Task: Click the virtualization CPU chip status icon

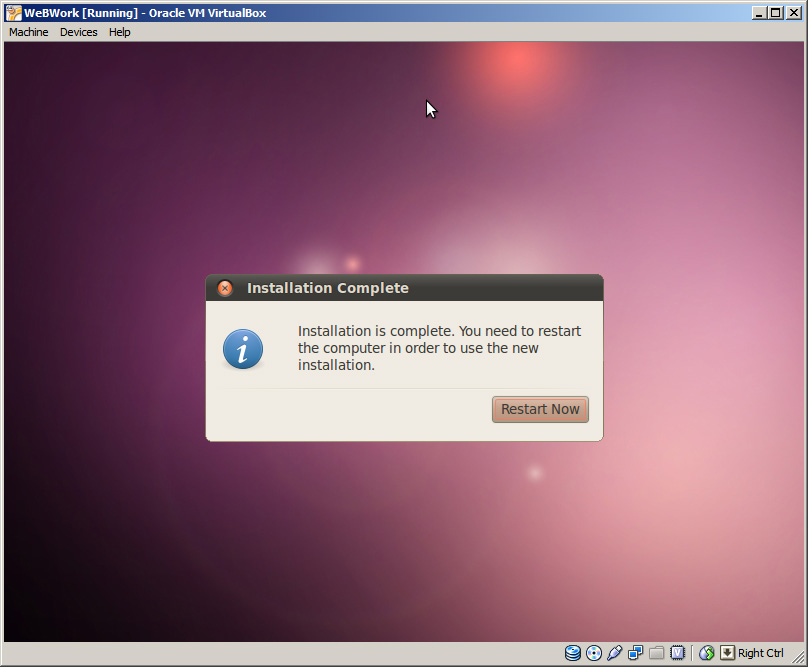Action: coord(677,653)
